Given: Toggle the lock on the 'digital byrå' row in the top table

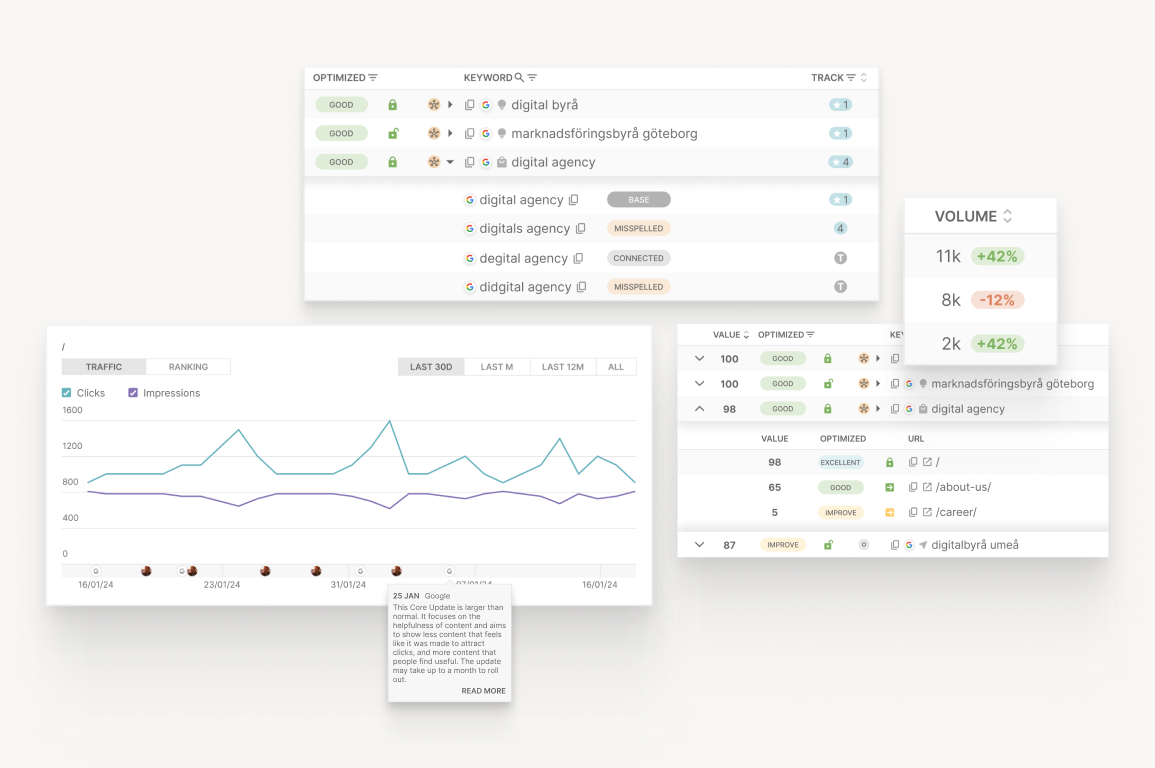Looking at the screenshot, I should point(393,105).
